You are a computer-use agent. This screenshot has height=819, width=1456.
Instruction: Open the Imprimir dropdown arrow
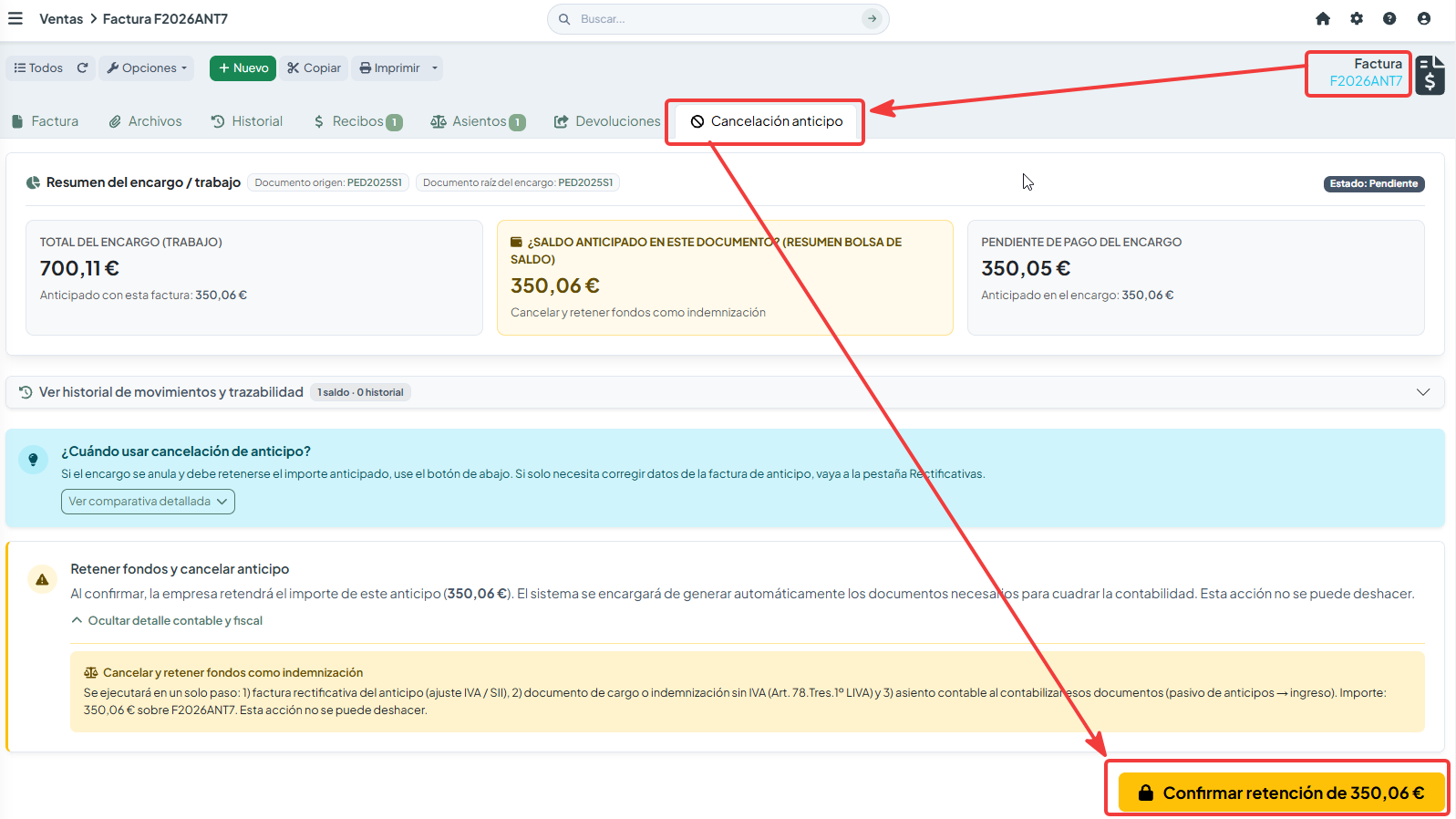[x=435, y=67]
